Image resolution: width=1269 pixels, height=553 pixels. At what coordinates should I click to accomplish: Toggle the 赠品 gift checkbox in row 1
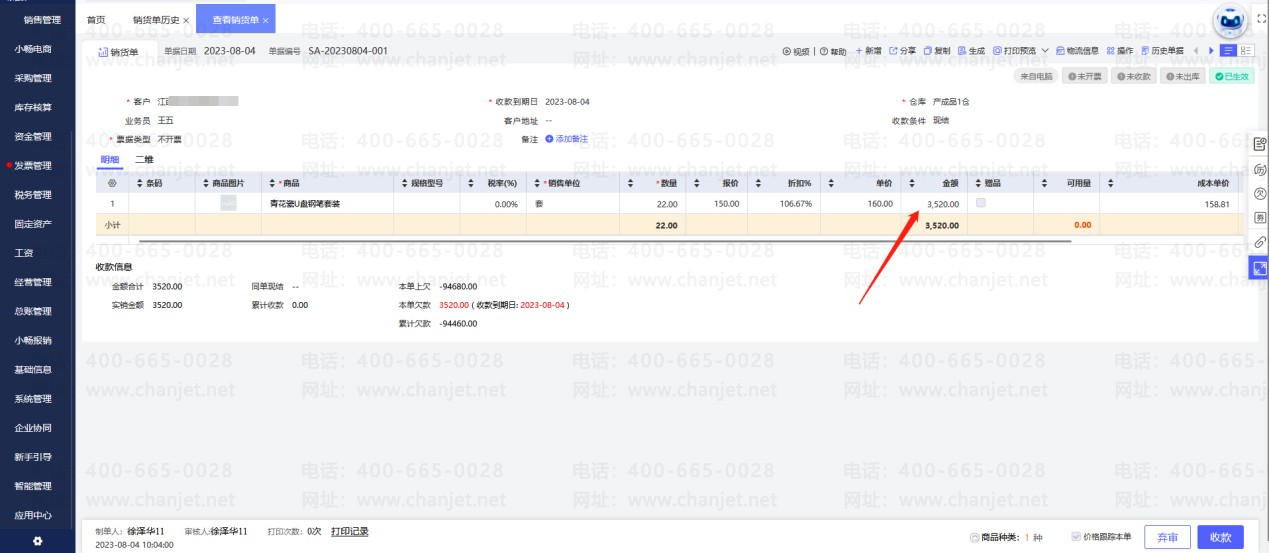point(979,203)
